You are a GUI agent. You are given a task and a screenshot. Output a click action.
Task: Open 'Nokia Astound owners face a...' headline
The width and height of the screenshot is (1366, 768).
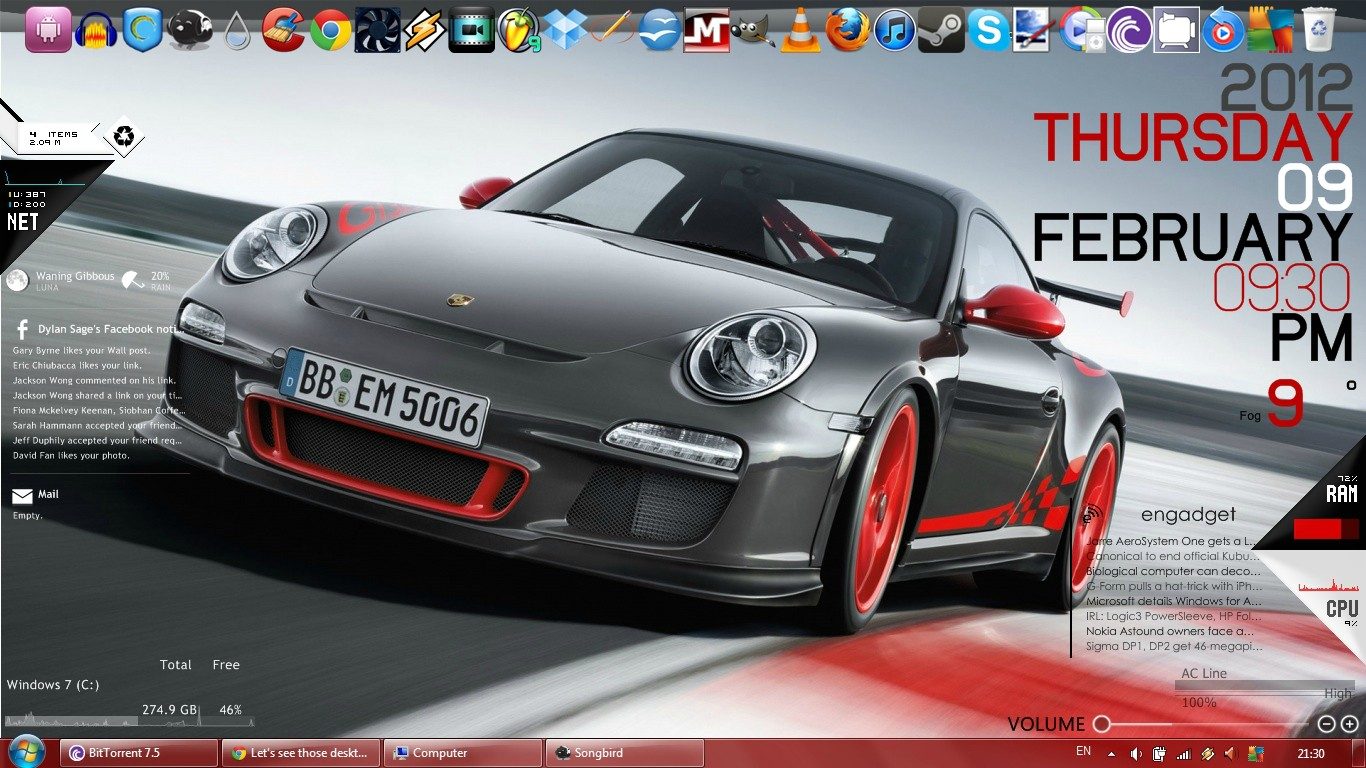(x=1170, y=631)
